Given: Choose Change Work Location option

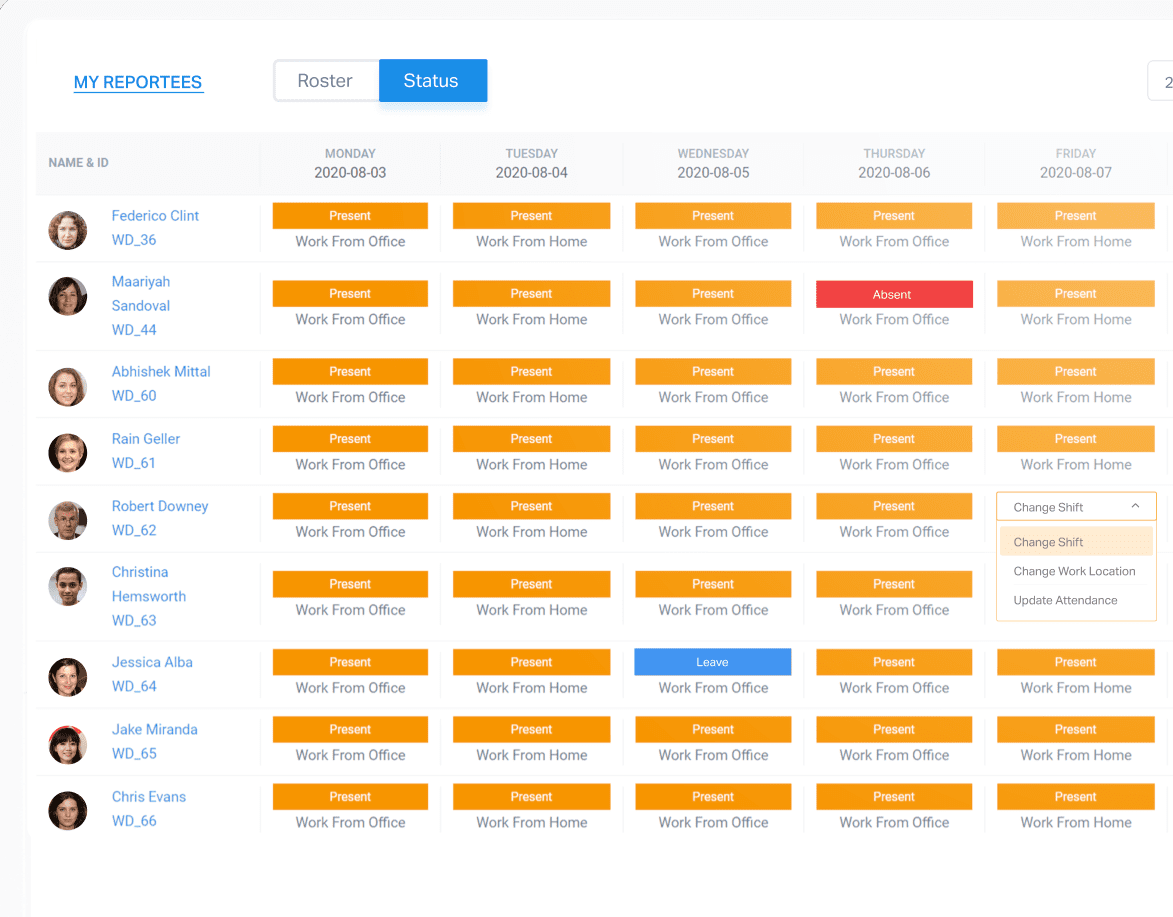Looking at the screenshot, I should 1076,571.
